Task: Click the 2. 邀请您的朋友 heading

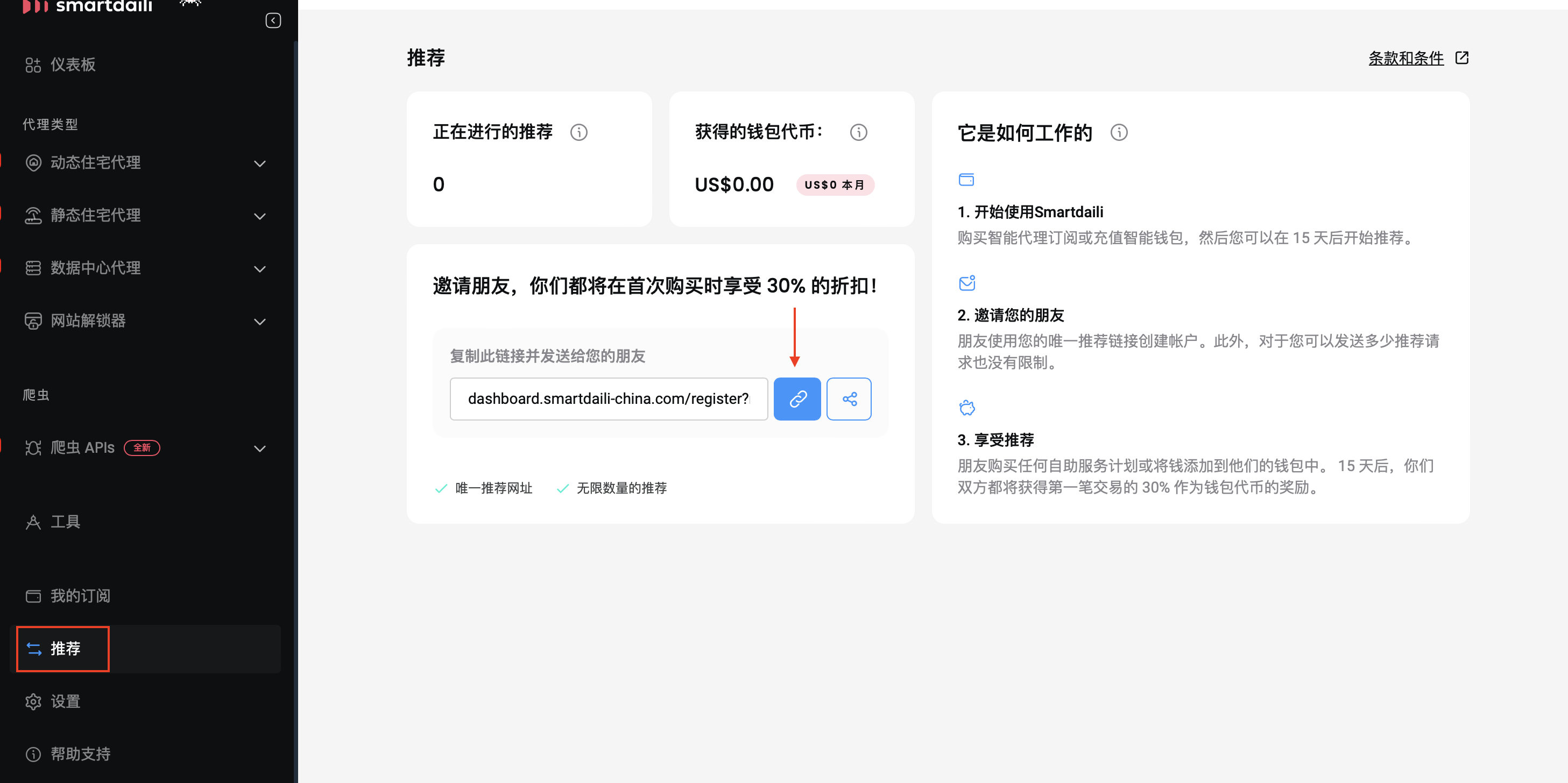Action: coord(1011,315)
